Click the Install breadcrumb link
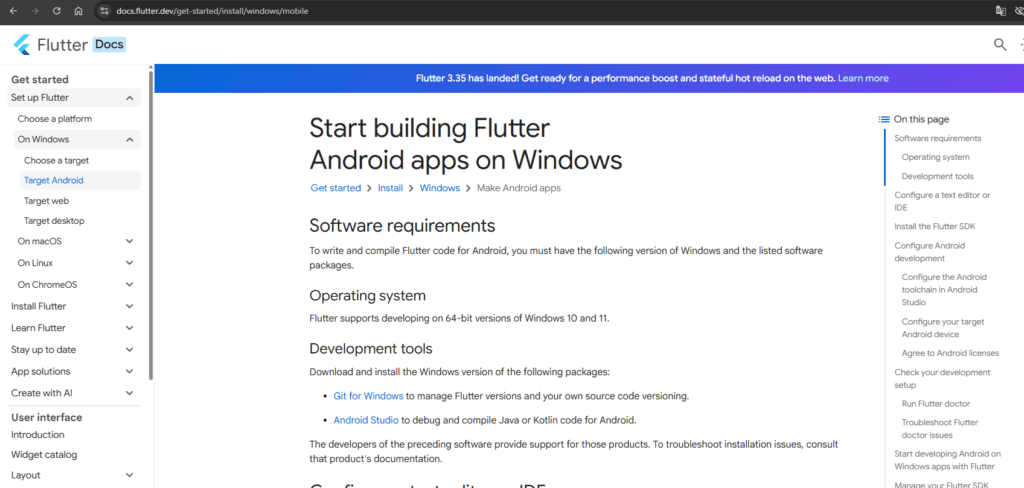Image resolution: width=1024 pixels, height=488 pixels. coord(391,188)
